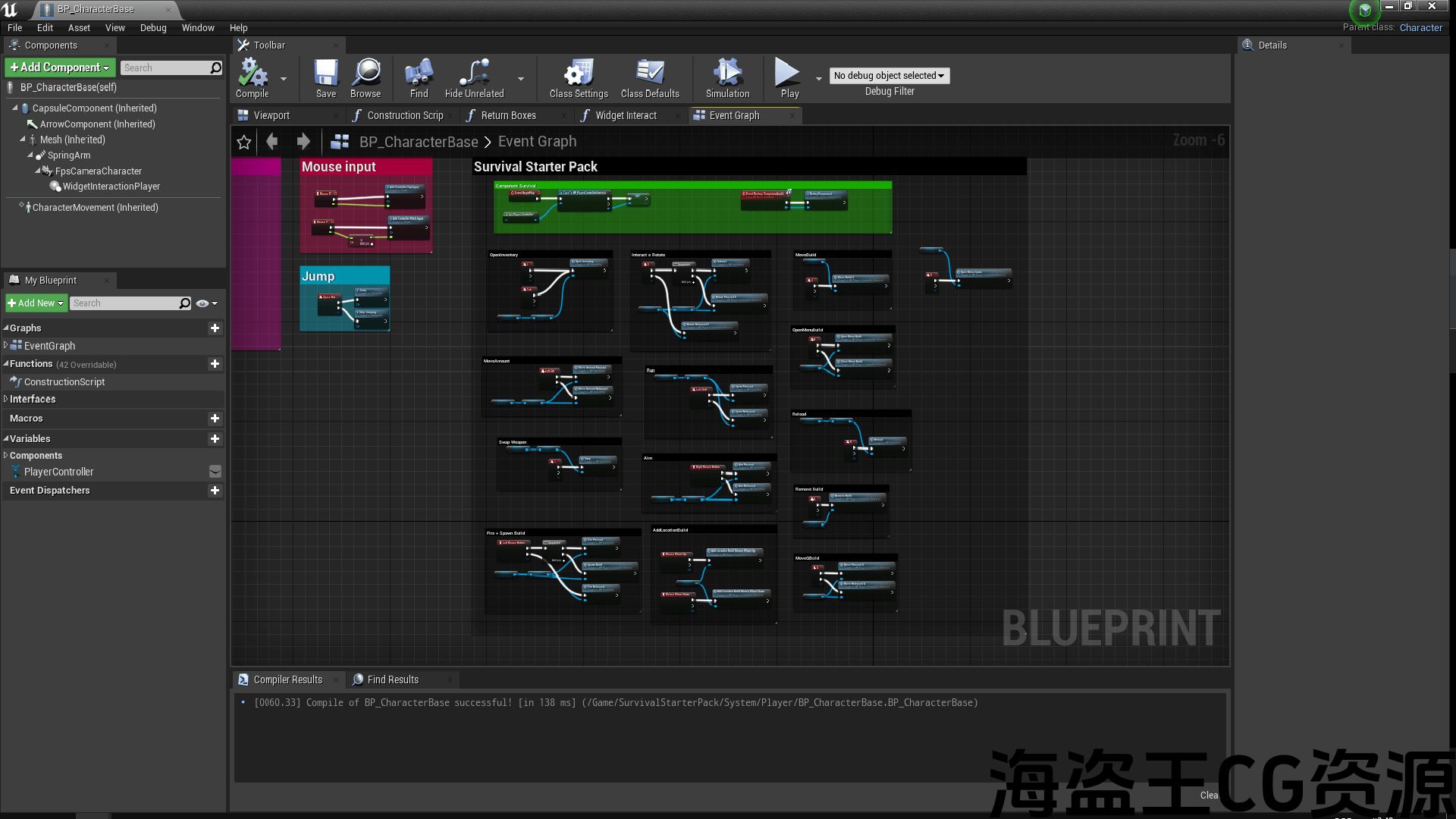Viewport: 1456px width, 819px height.
Task: Open the Add Component dropdown
Action: [x=60, y=67]
